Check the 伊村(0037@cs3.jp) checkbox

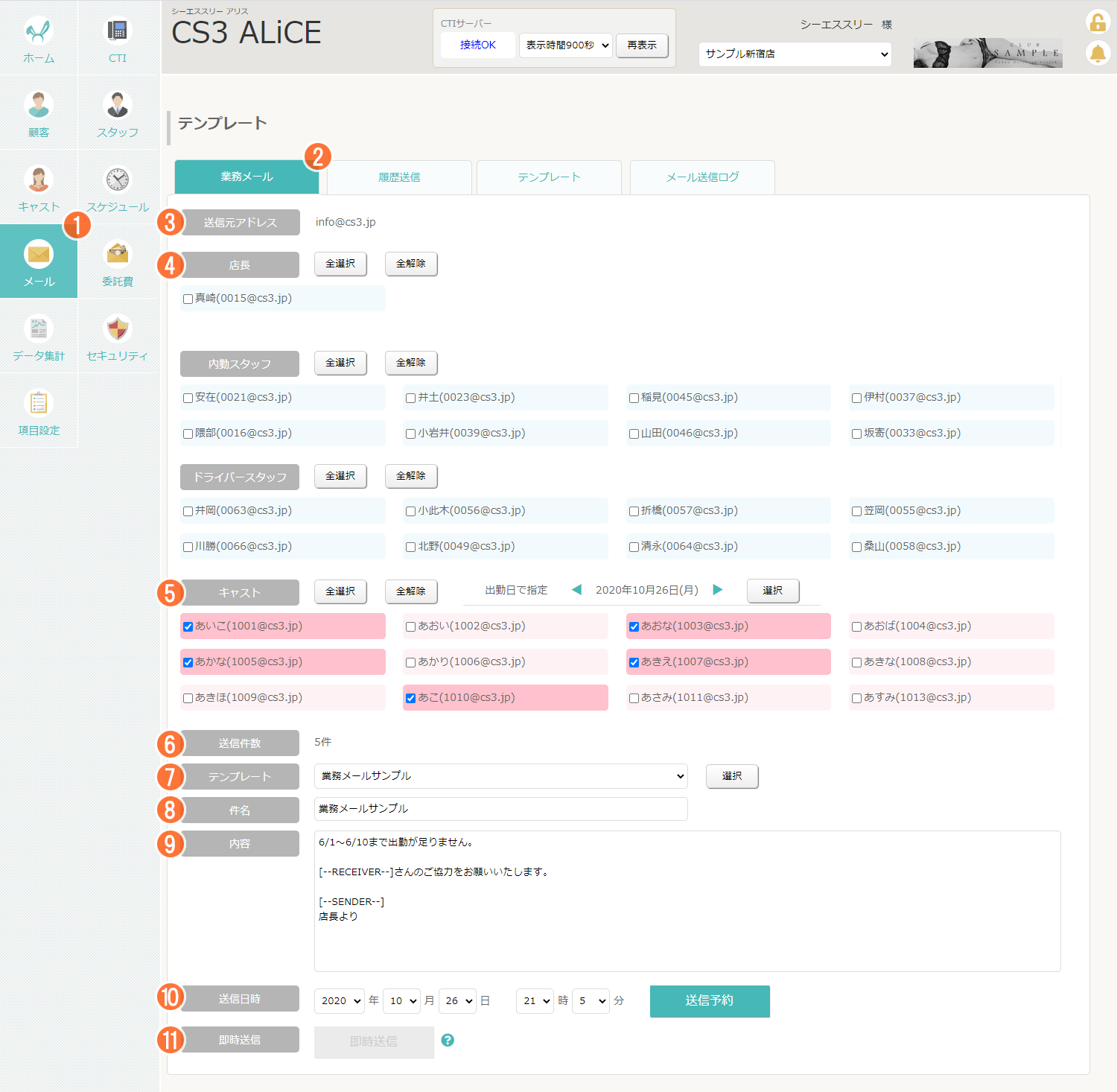(857, 398)
